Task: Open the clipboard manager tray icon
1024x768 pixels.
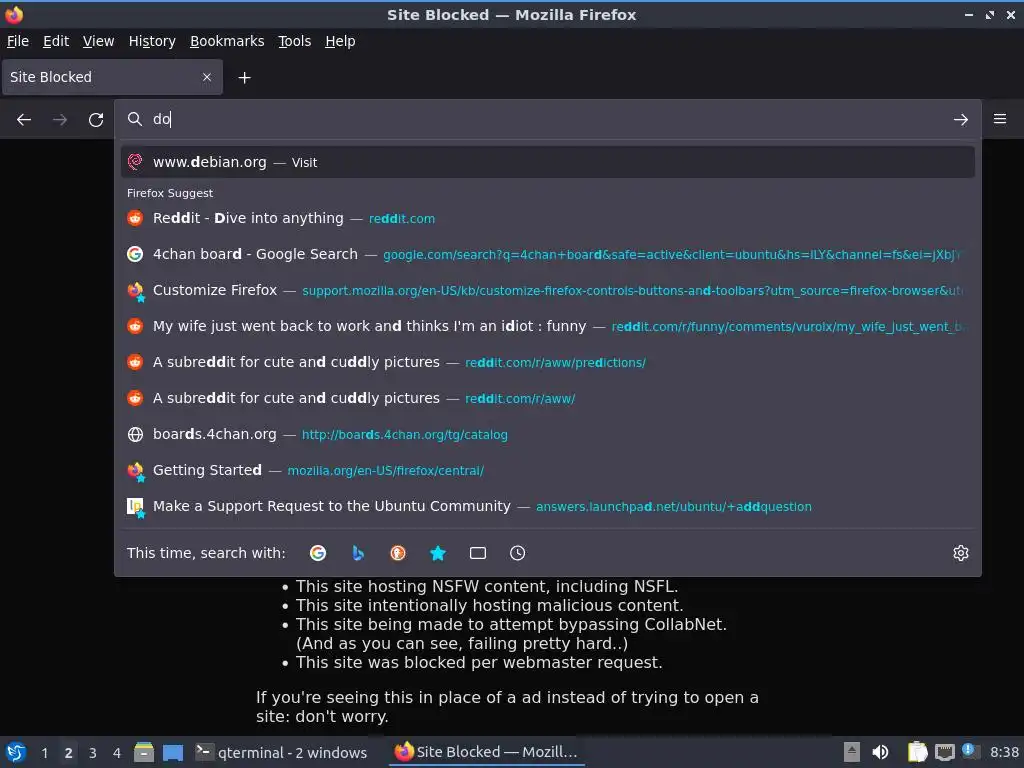Action: tap(918, 752)
